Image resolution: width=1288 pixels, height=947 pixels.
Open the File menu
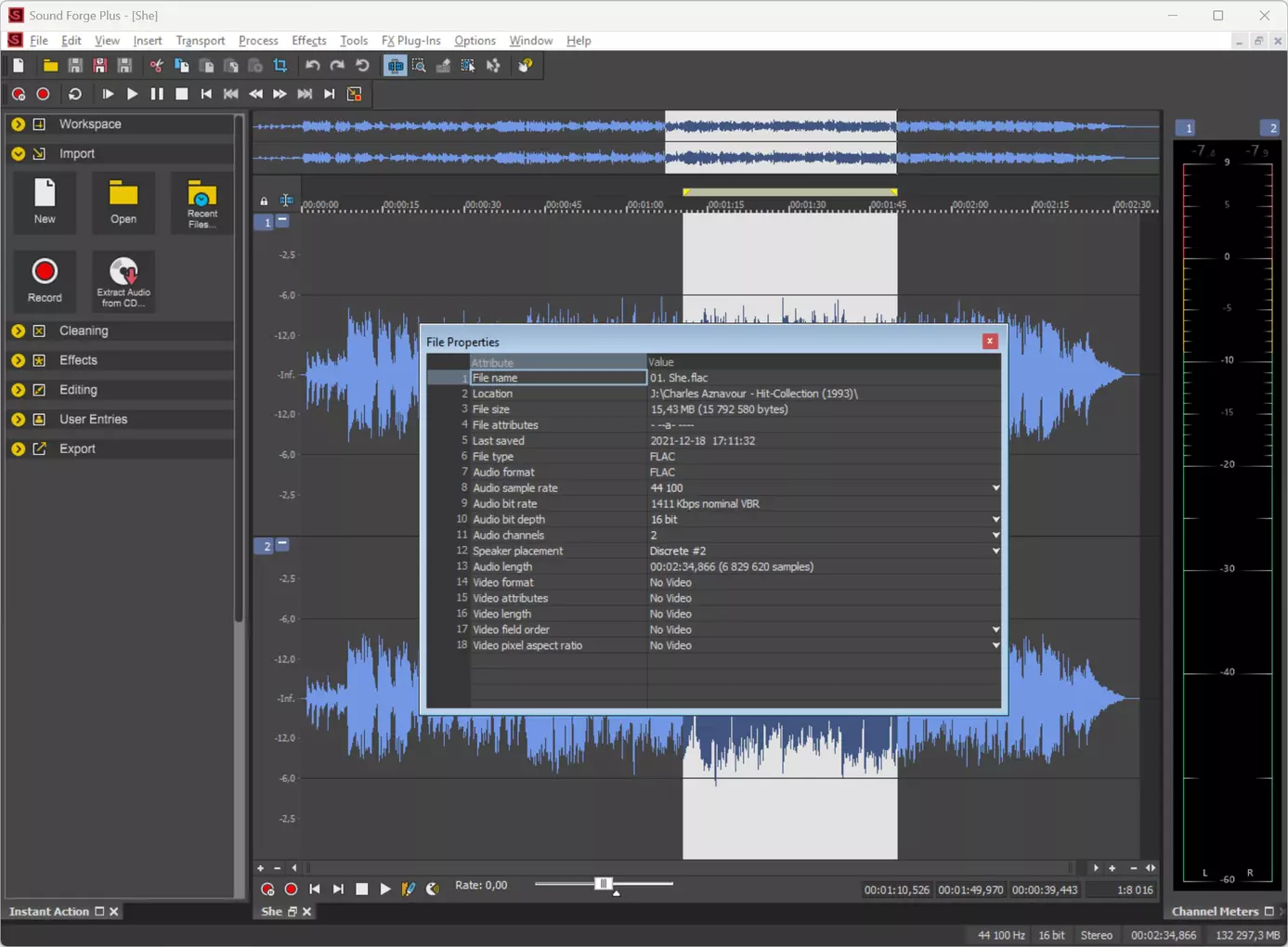39,41
